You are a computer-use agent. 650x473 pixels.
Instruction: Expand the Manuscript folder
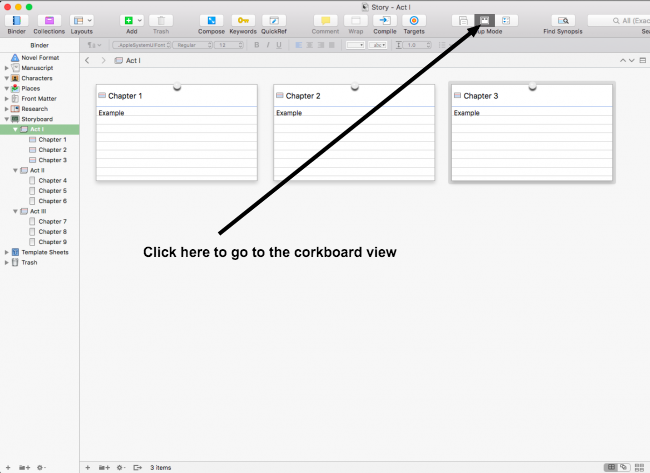pyautogui.click(x=7, y=68)
